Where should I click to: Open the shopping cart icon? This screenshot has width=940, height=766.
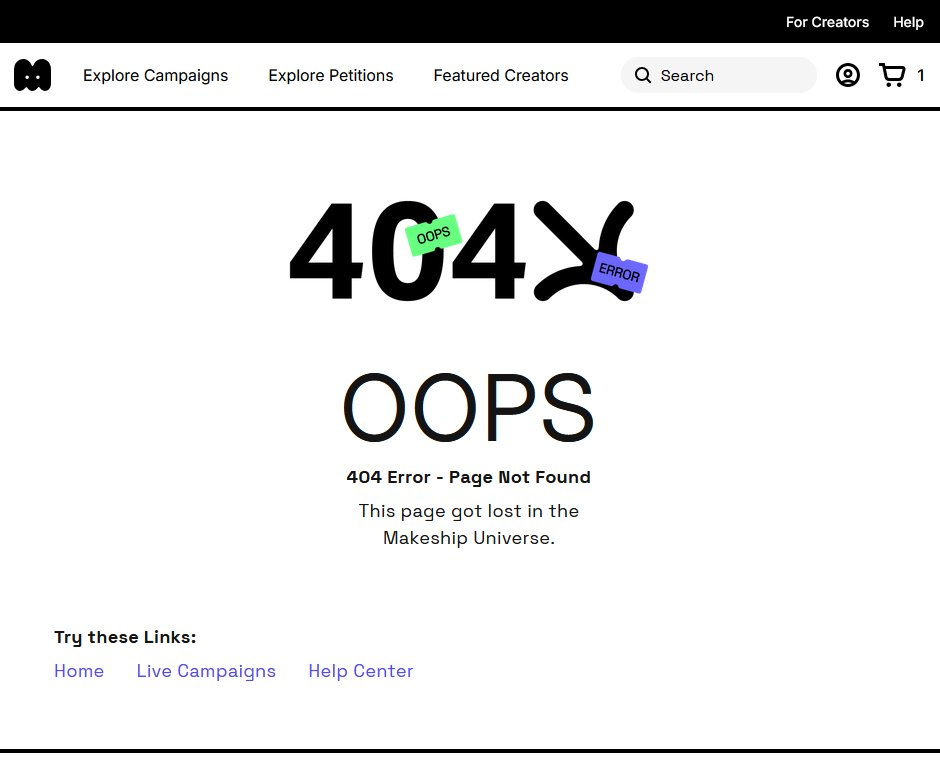892,75
